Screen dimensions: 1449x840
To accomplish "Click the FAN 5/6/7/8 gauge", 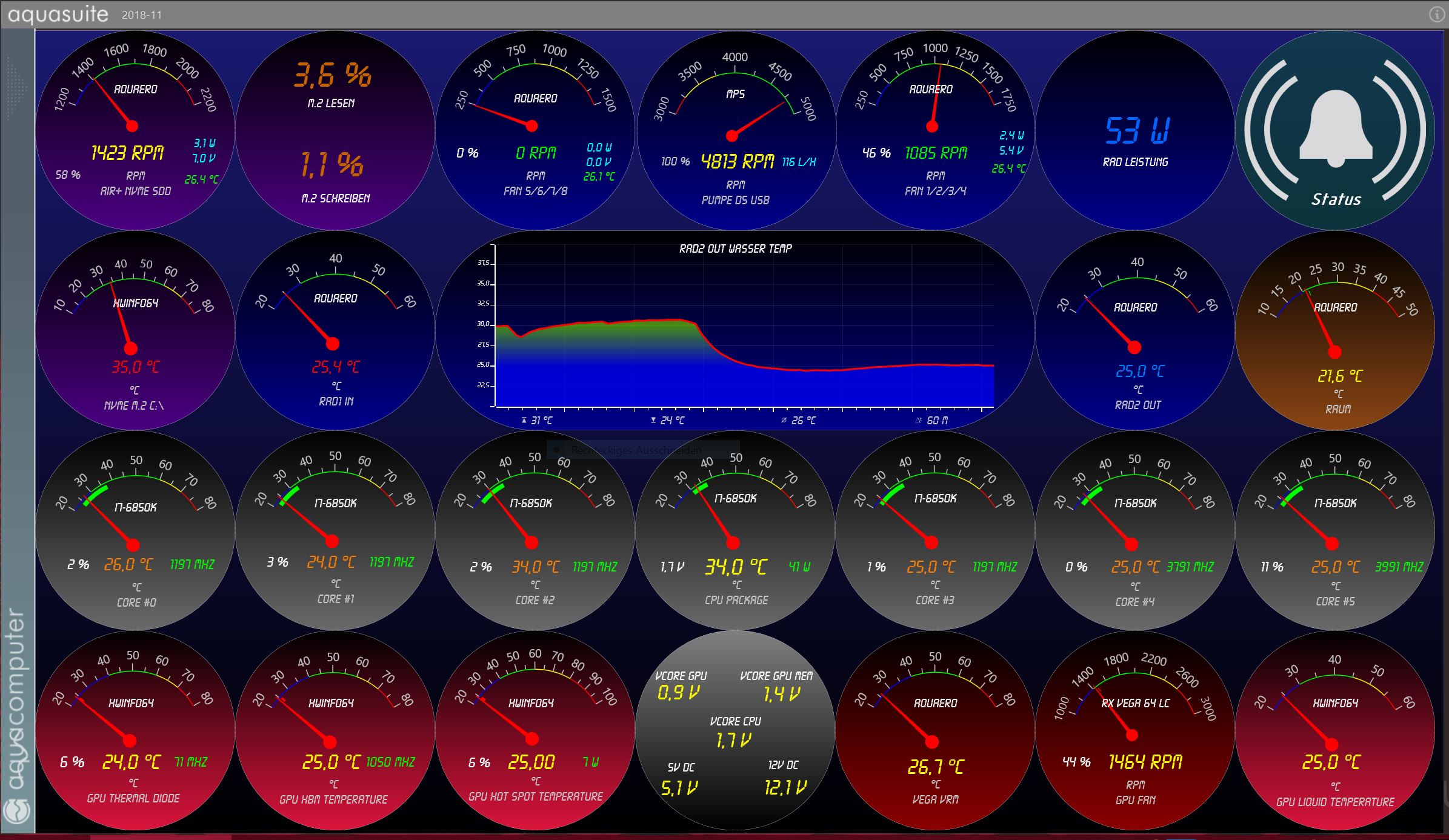I will [535, 130].
